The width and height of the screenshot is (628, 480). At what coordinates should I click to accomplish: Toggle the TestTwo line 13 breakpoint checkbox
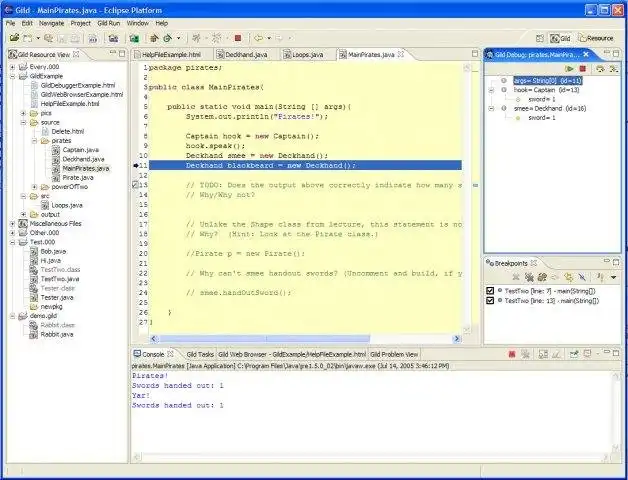(x=489, y=301)
